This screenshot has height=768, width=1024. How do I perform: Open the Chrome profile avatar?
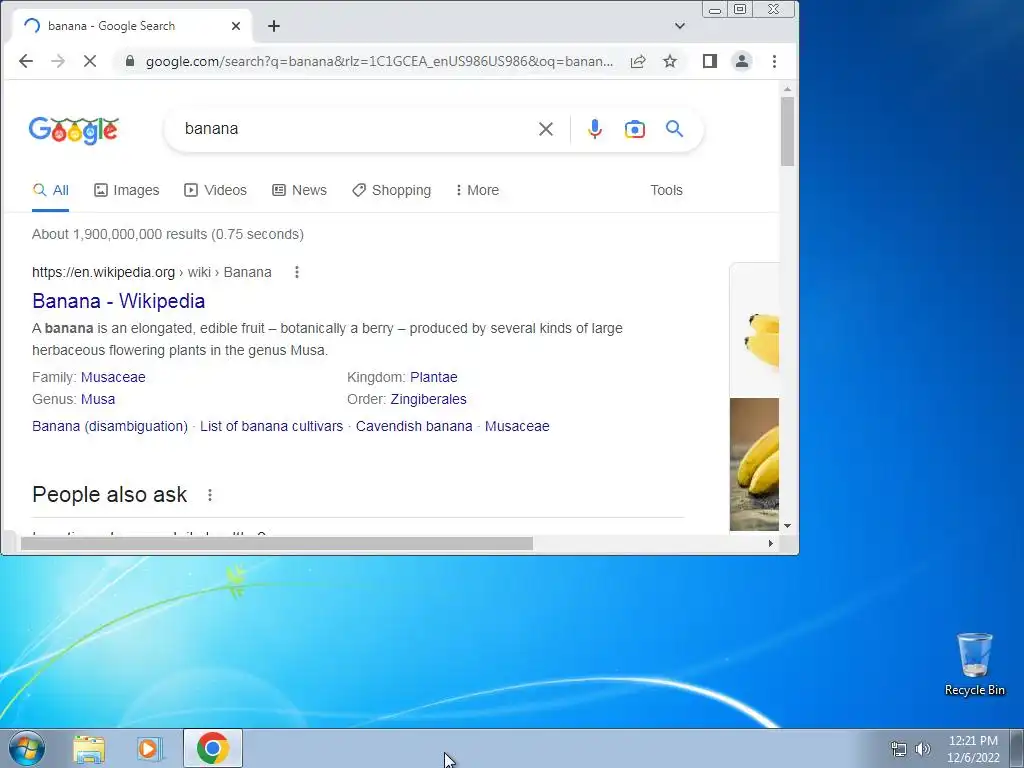(742, 61)
